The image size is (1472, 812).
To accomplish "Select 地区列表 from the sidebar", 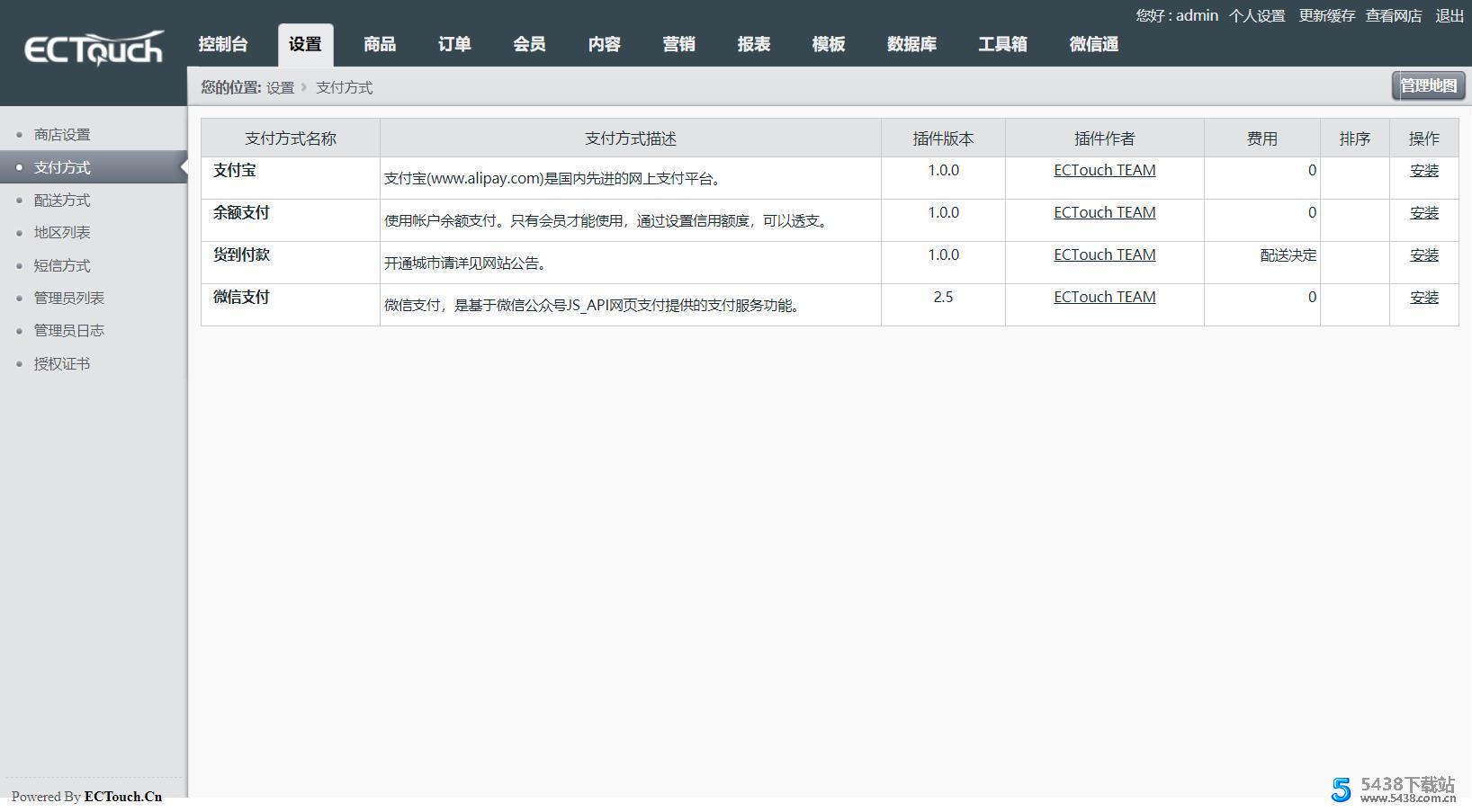I will click(x=62, y=233).
